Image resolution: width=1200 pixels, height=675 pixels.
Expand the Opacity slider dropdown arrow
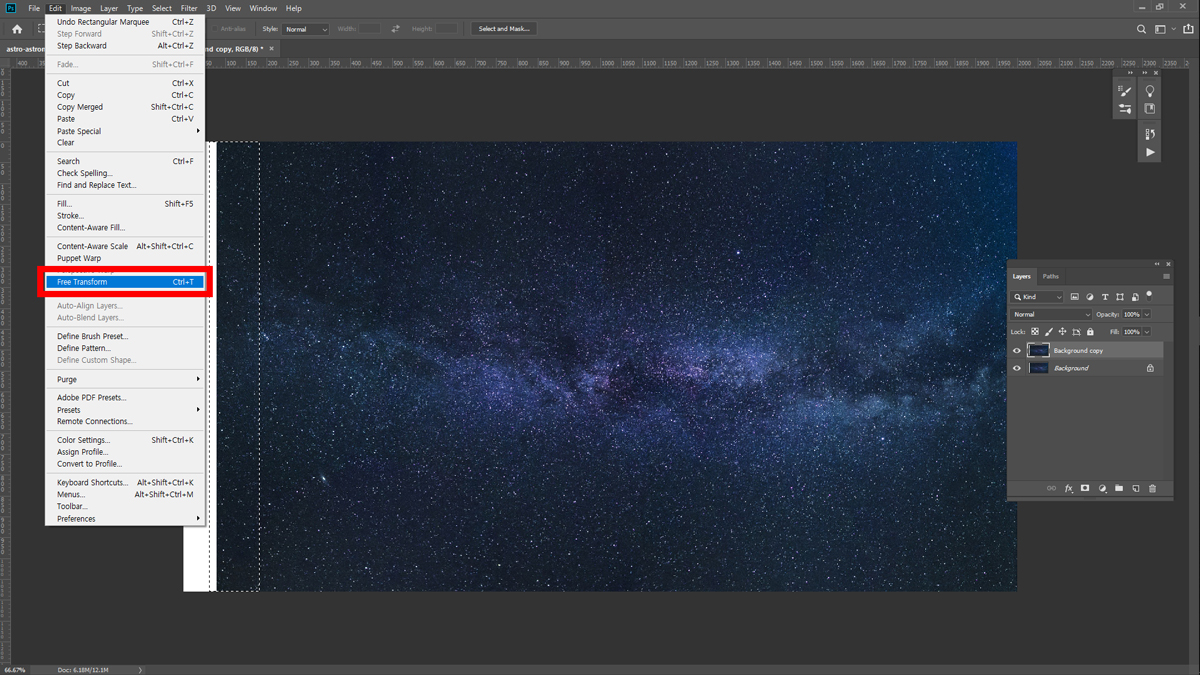(x=1147, y=315)
